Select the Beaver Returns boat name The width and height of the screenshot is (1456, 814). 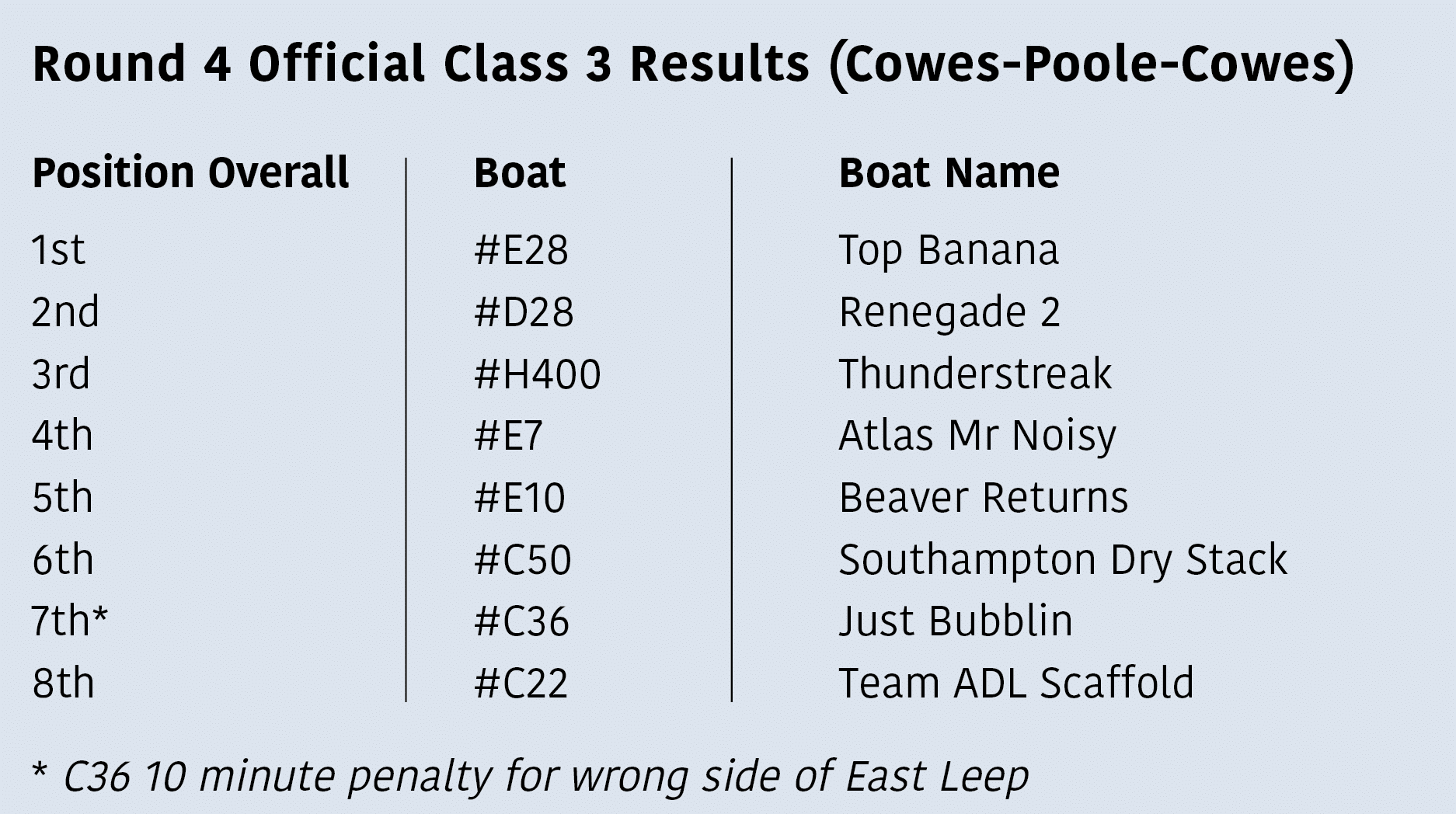(984, 497)
